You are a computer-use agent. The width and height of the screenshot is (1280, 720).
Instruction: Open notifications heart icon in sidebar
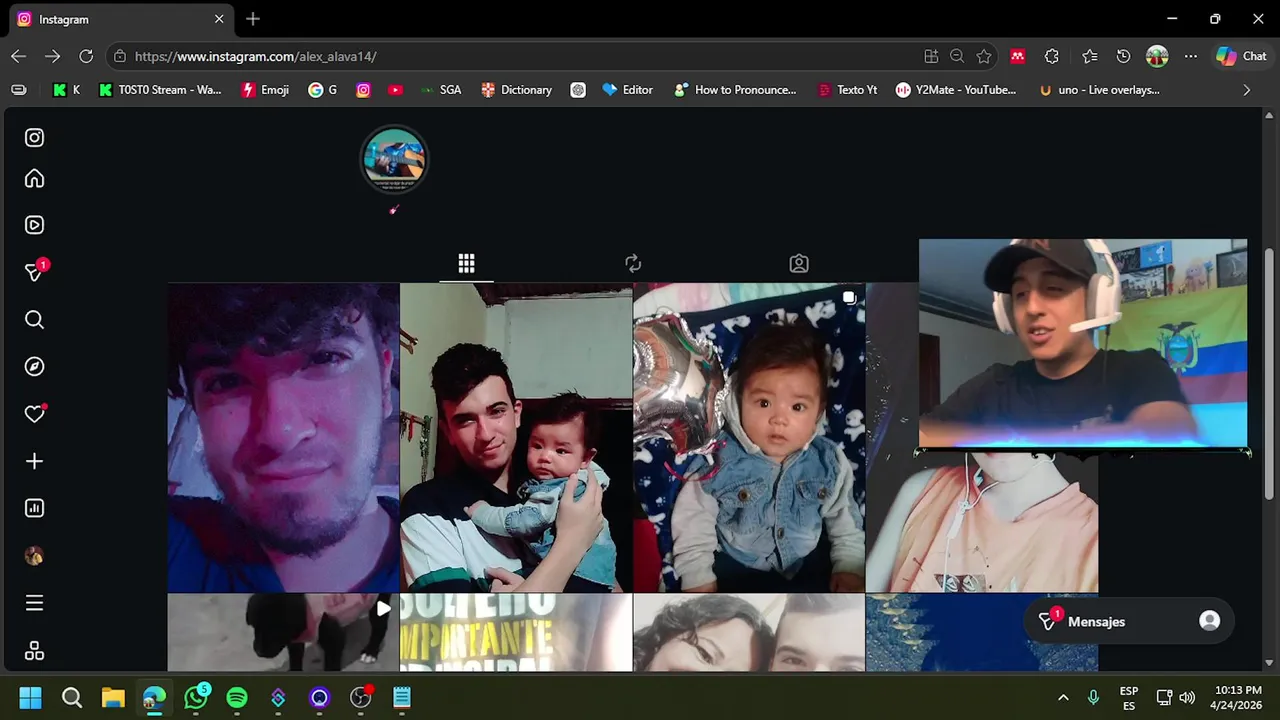pyautogui.click(x=35, y=413)
